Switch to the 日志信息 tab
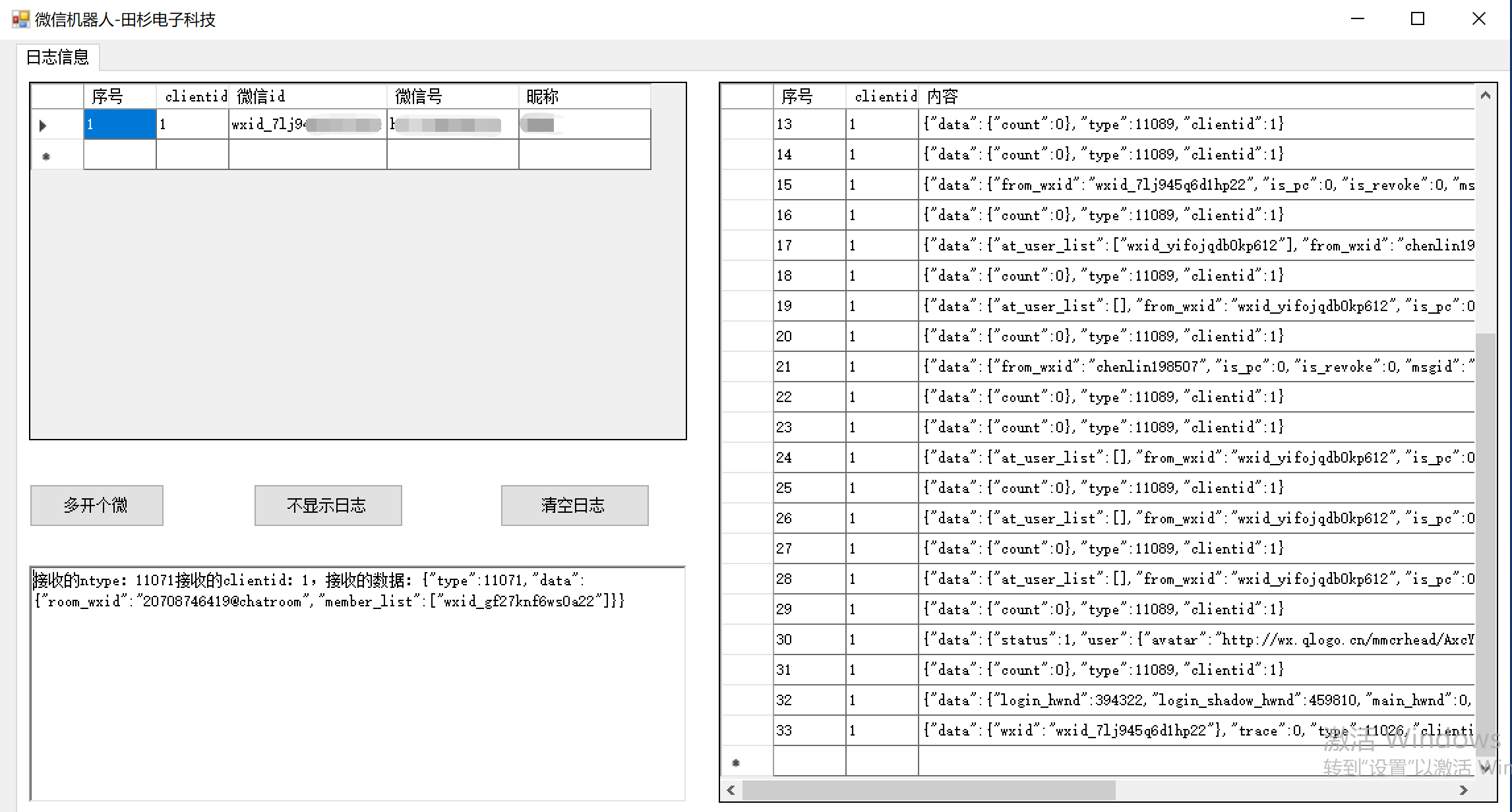This screenshot has height=812, width=1512. tap(58, 57)
